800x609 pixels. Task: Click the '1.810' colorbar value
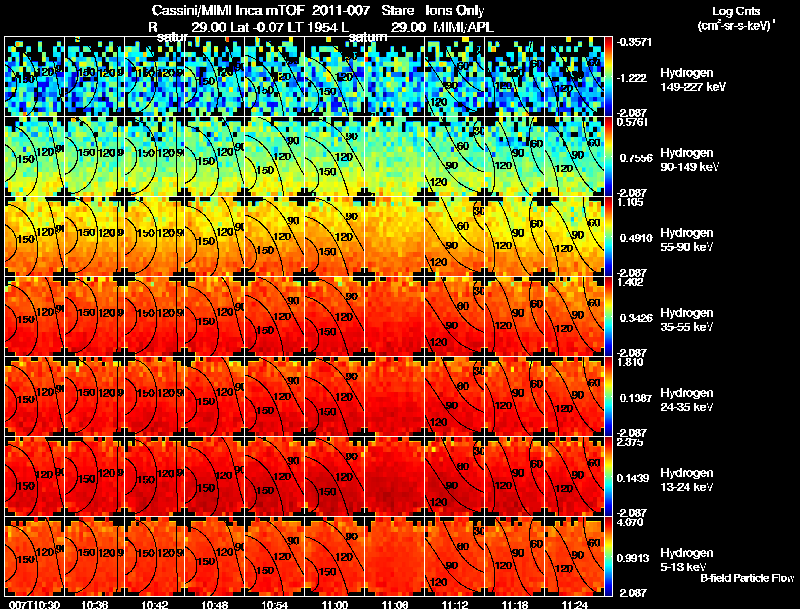[x=630, y=362]
